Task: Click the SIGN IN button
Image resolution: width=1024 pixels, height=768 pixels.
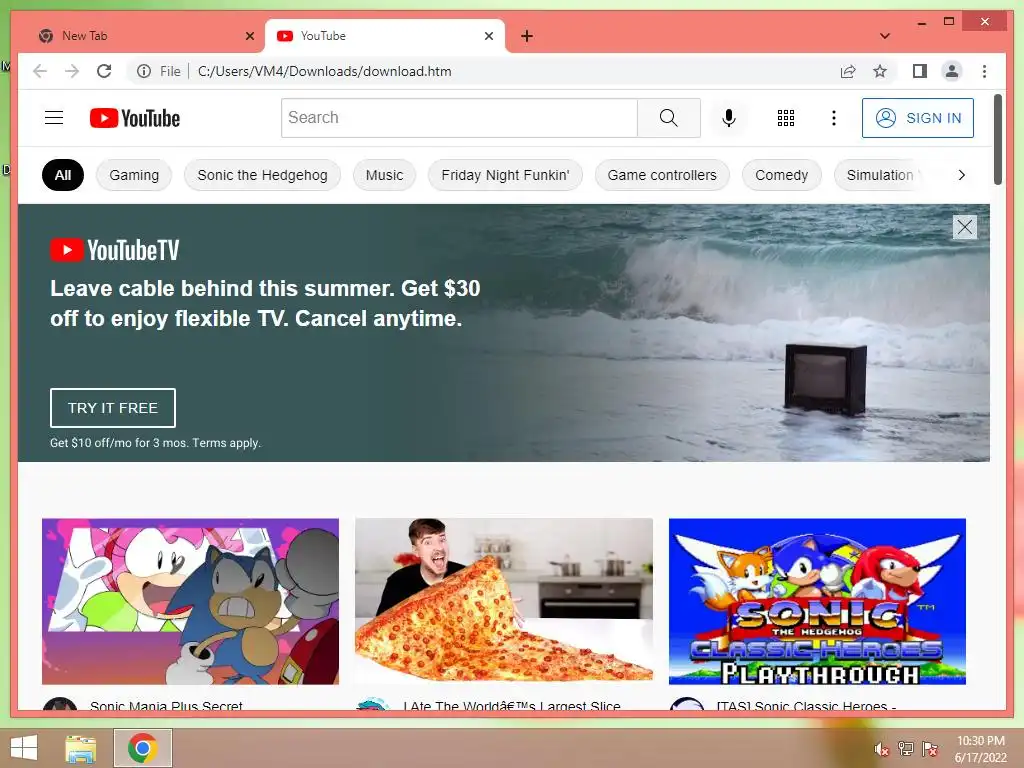Action: tap(918, 118)
